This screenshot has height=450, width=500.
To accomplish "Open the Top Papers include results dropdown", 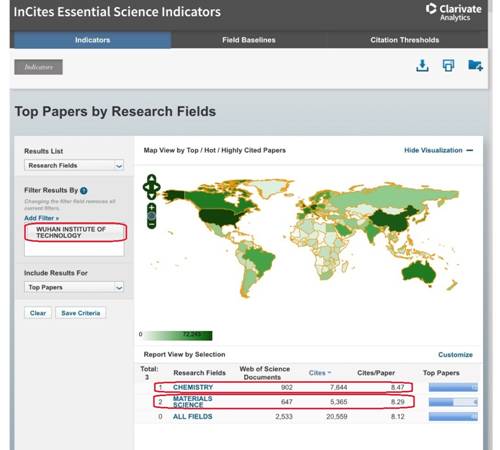I will click(x=74, y=287).
